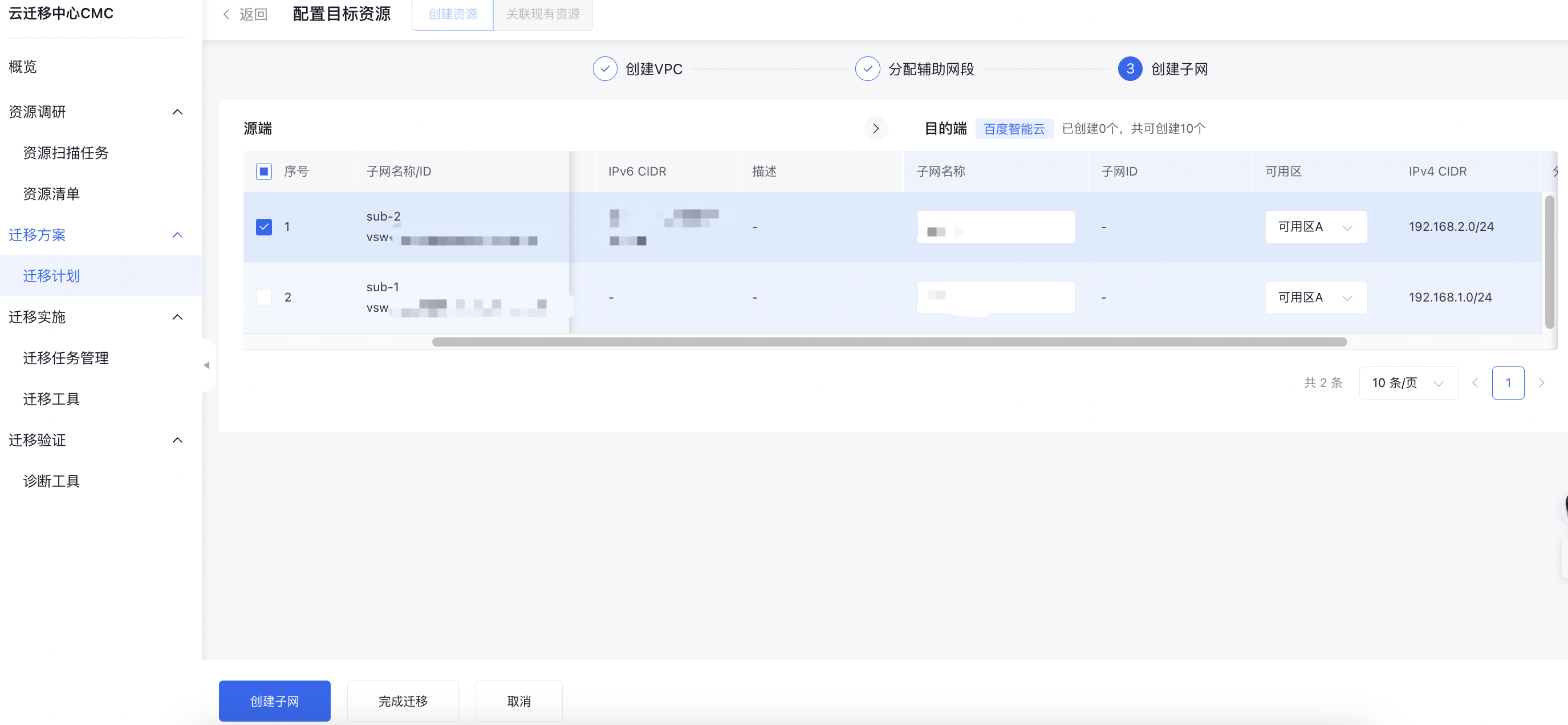Click the horizontal table scrollbar

point(889,342)
